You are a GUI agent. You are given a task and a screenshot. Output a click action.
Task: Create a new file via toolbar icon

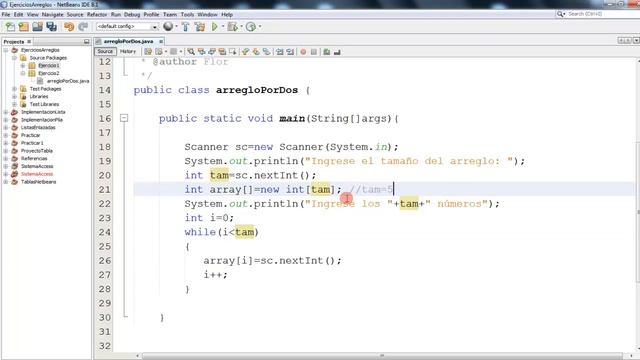[10, 27]
